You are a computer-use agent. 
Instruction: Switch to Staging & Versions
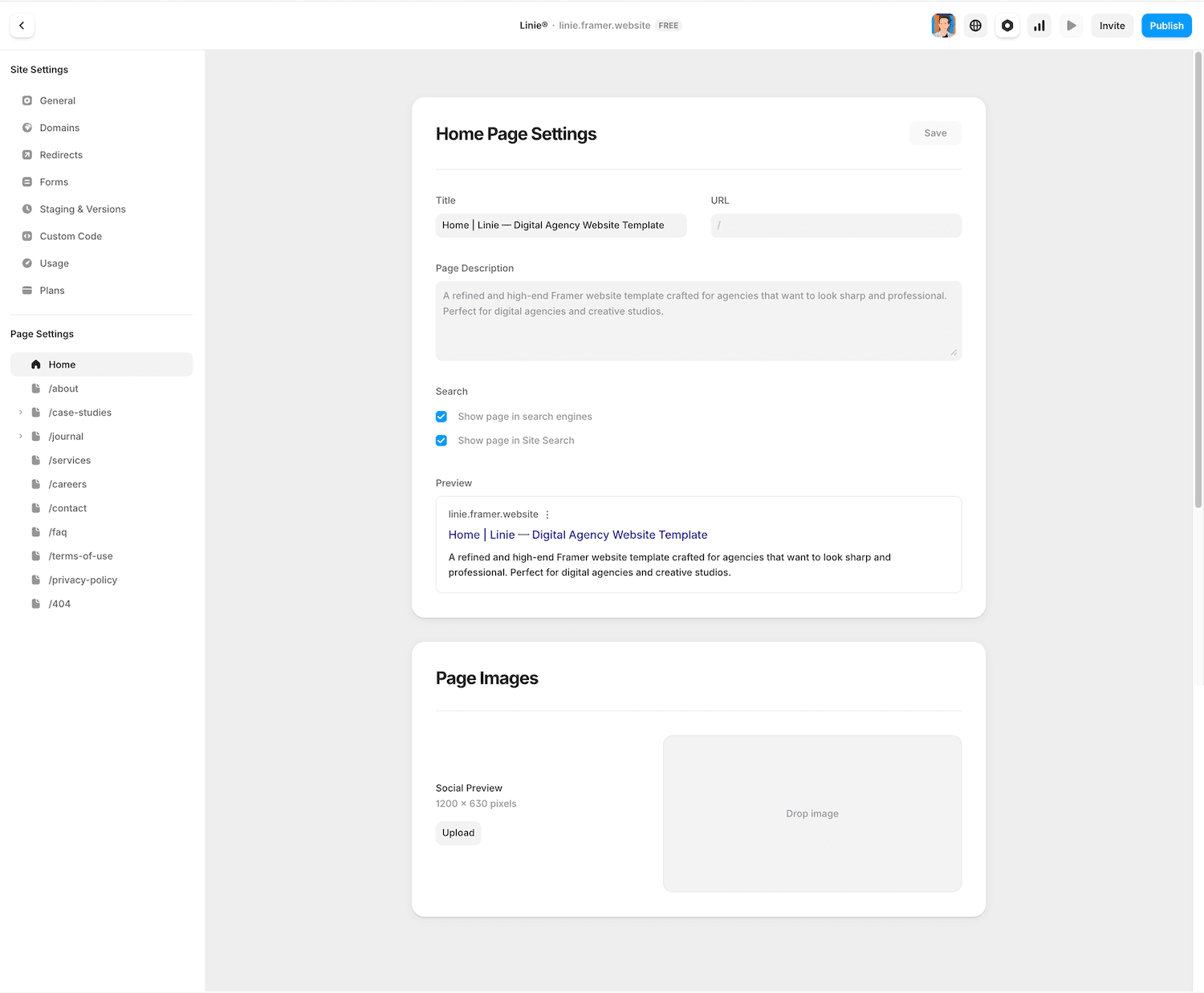coord(83,209)
